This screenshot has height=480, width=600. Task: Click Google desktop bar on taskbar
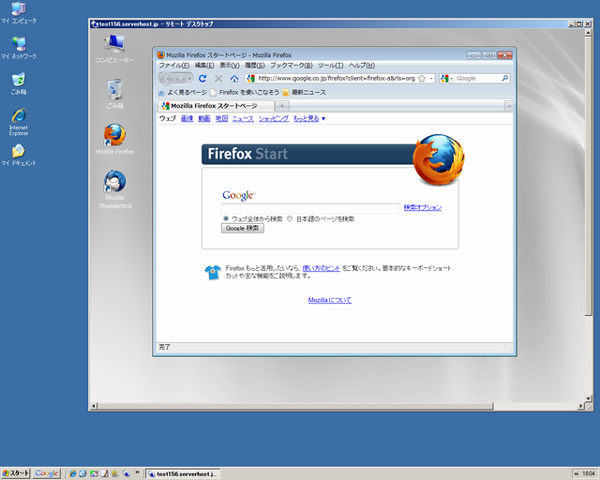tap(47, 473)
